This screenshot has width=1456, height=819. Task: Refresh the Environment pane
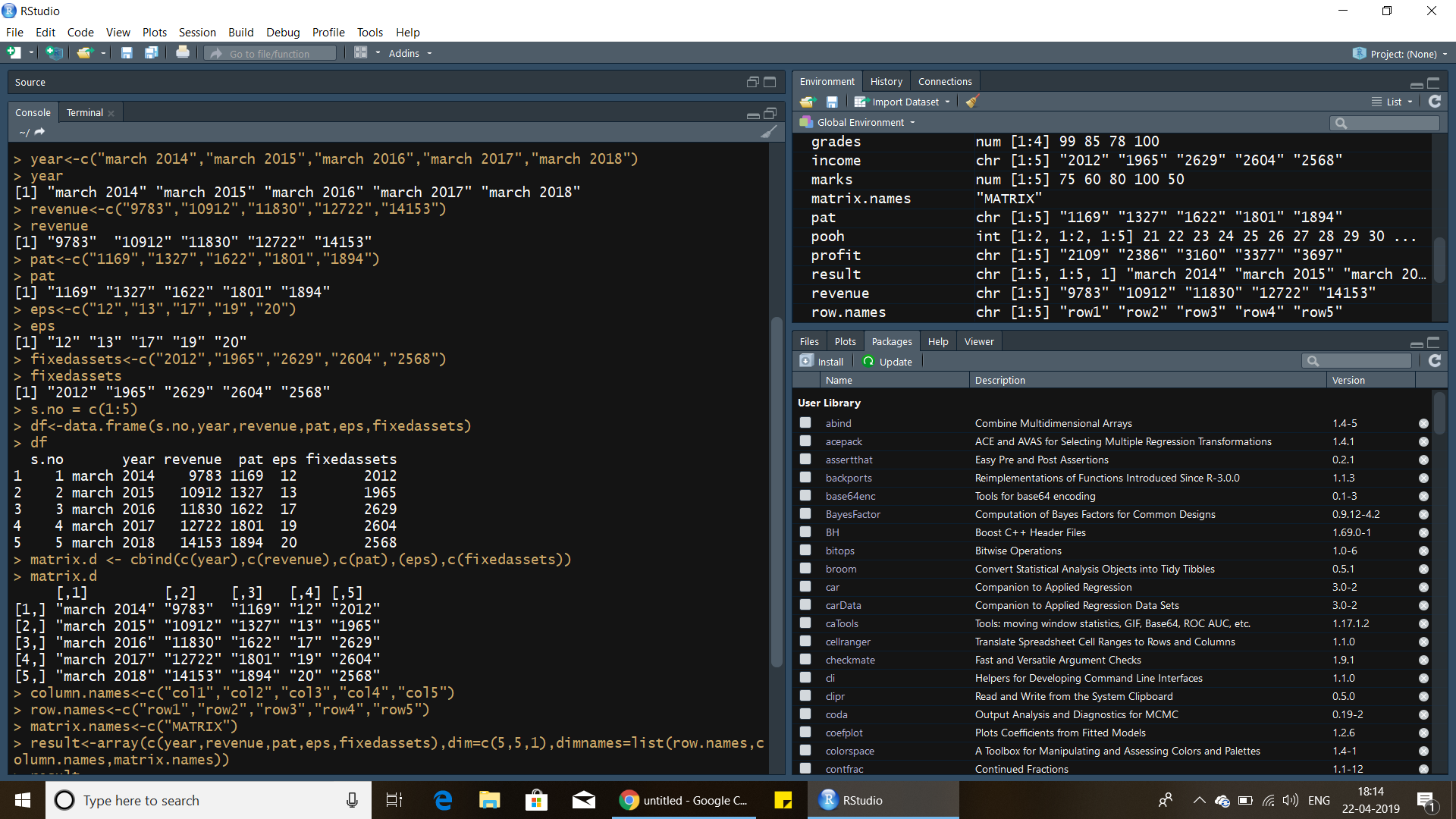pos(1434,102)
